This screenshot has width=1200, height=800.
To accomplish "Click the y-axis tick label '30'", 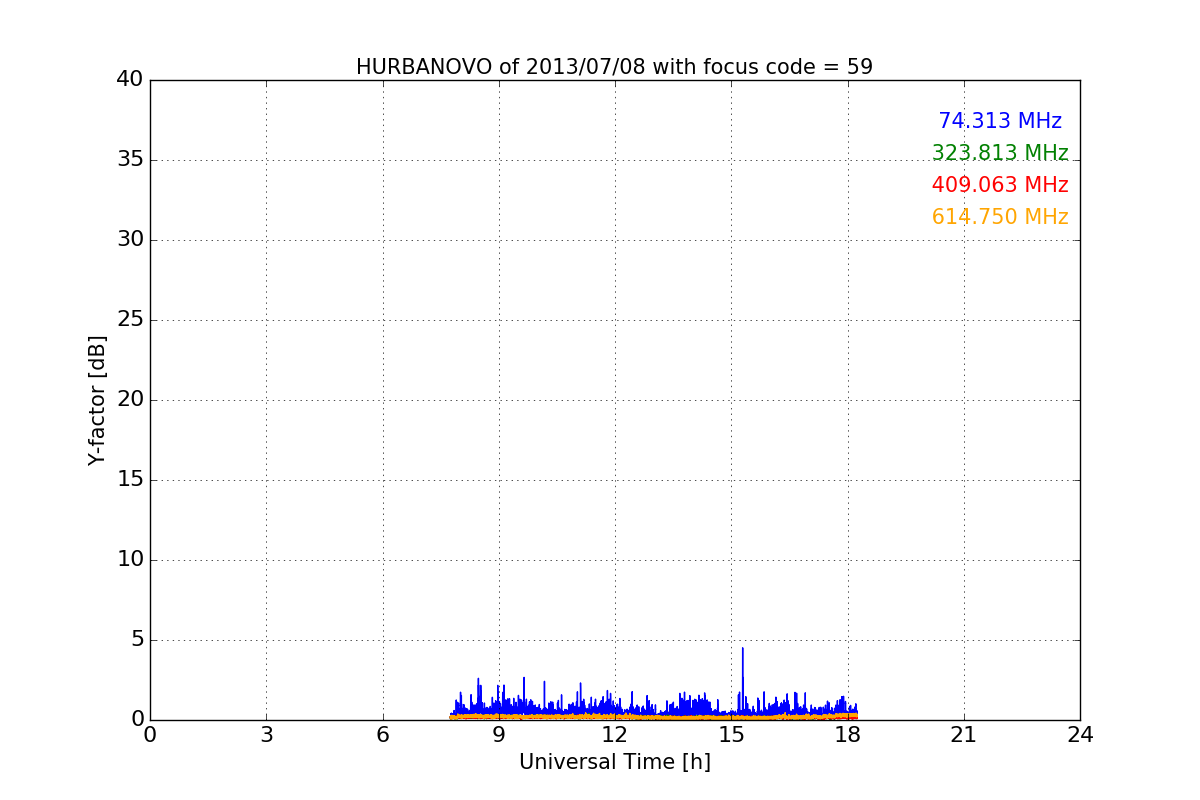I will pos(130,240).
